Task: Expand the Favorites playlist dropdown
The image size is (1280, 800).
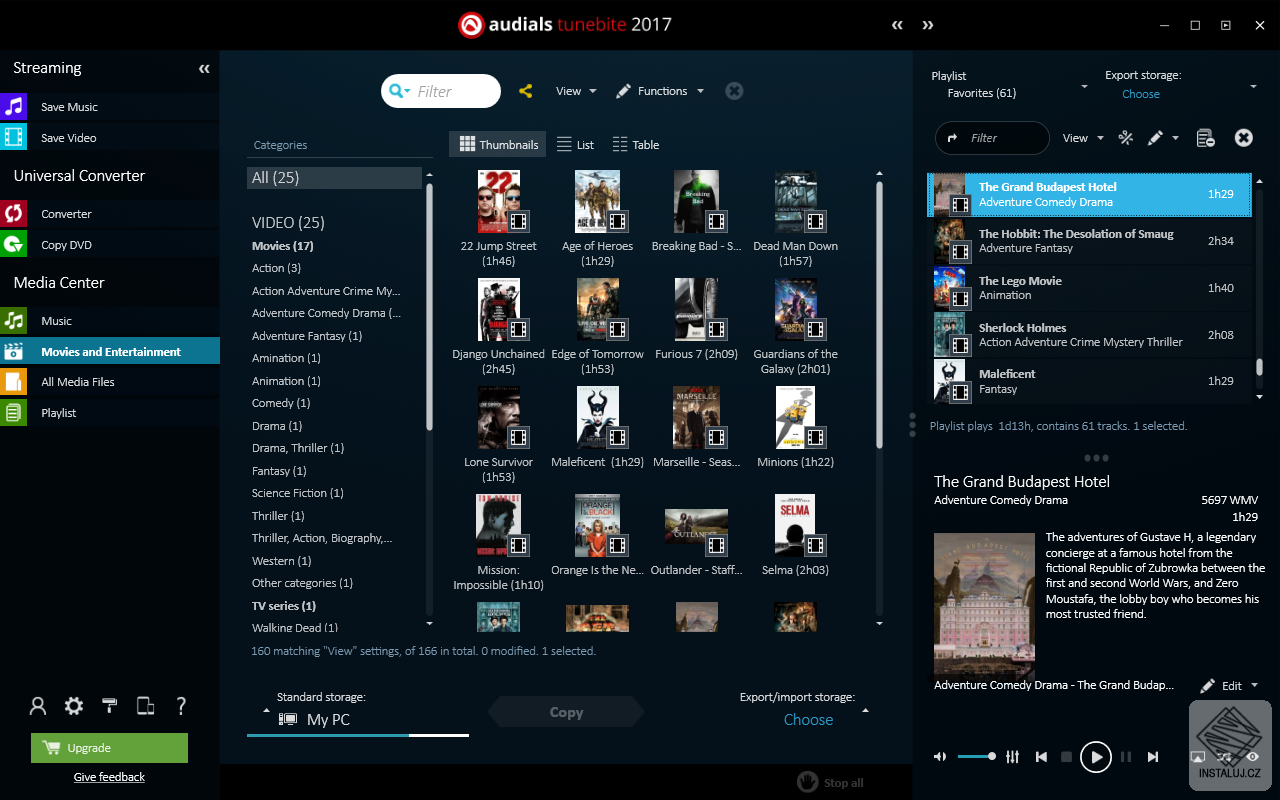Action: point(1084,88)
